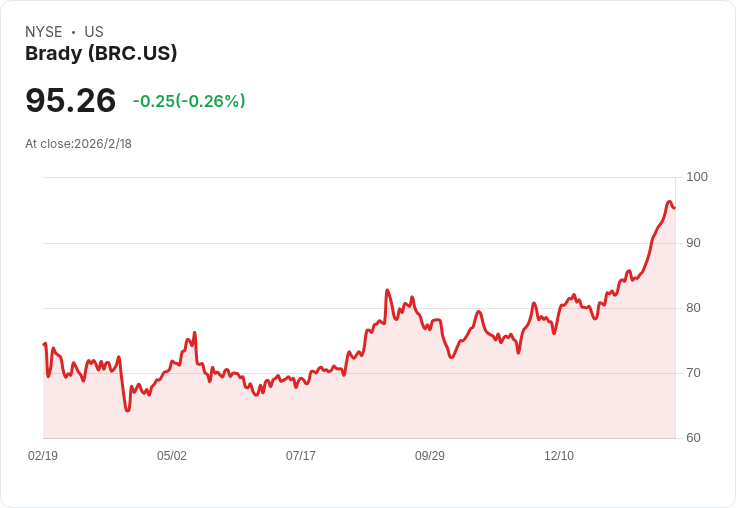The width and height of the screenshot is (736, 508).
Task: Click the 60 y-axis price label
Action: (x=694, y=438)
